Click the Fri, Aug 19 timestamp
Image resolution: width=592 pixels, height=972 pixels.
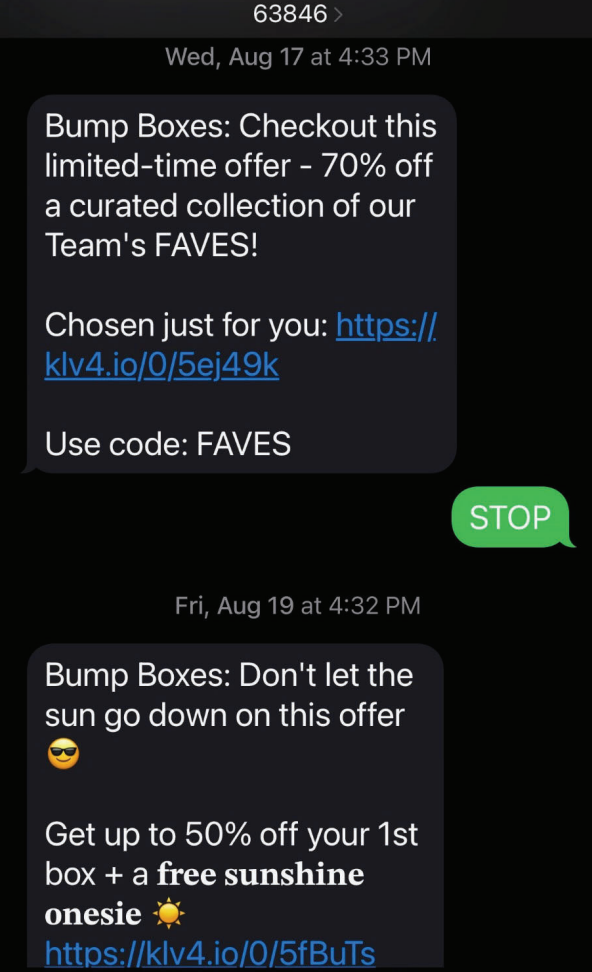click(x=298, y=606)
